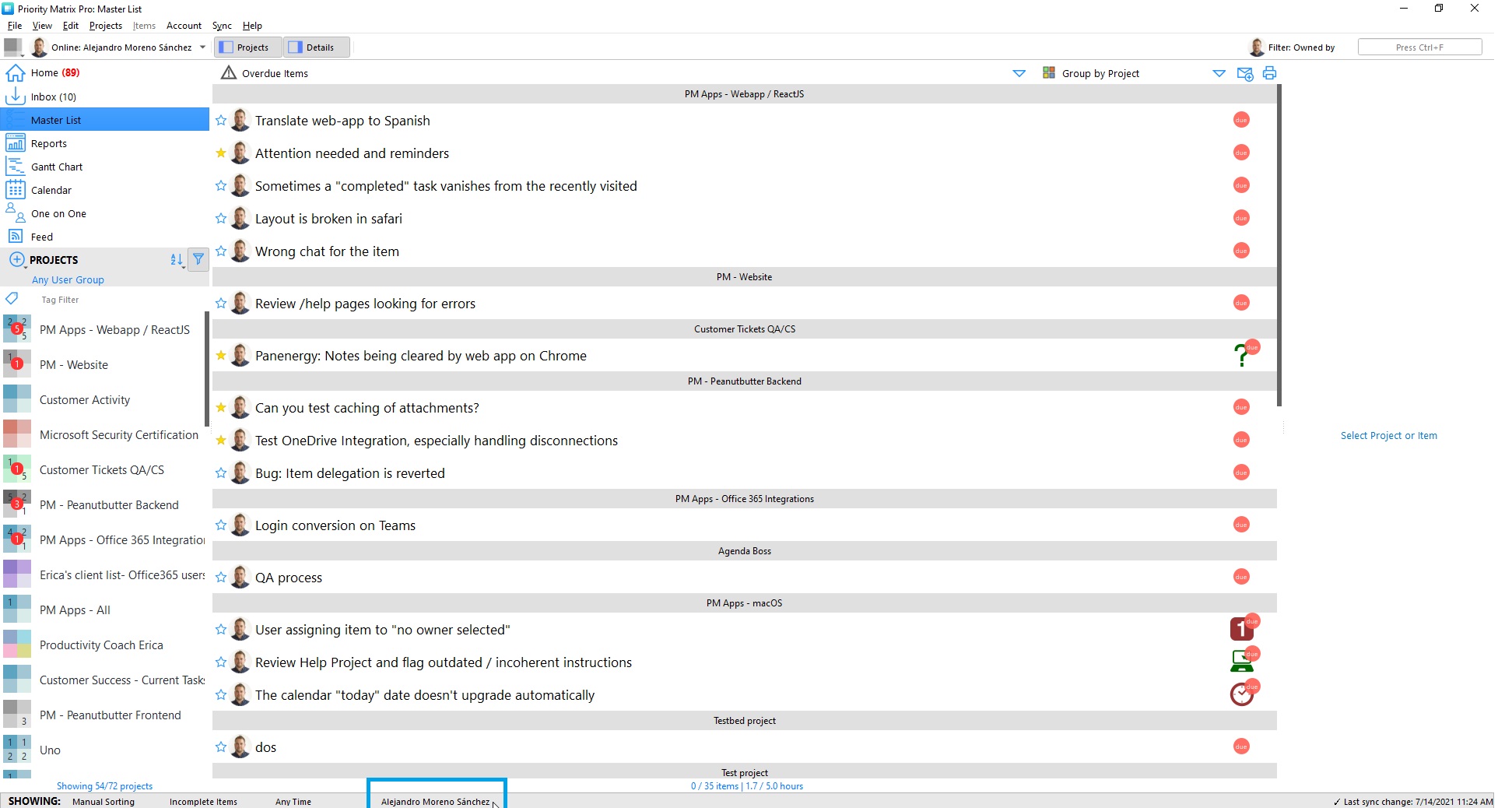Expand the Overdue Items filter dropdown arrow
The width and height of the screenshot is (1512, 808).
(1019, 73)
